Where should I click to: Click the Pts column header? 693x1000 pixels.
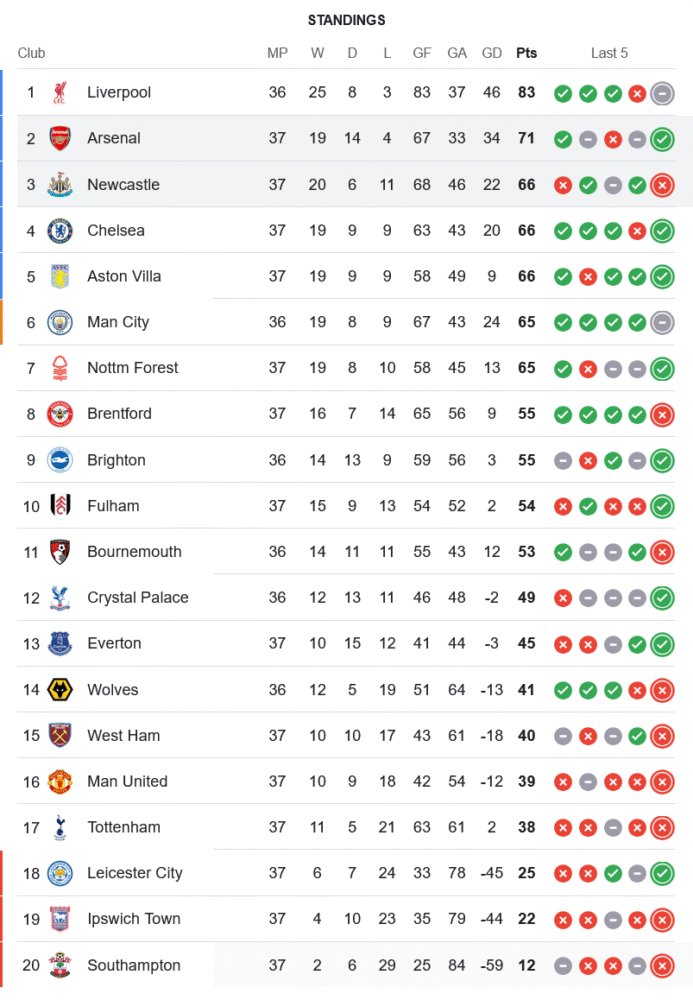click(x=526, y=53)
